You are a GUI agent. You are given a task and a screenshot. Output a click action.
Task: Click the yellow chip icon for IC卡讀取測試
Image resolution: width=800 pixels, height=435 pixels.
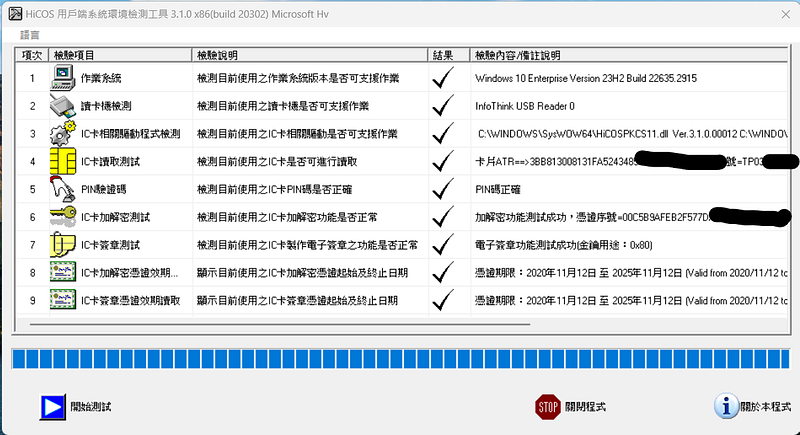click(x=63, y=161)
